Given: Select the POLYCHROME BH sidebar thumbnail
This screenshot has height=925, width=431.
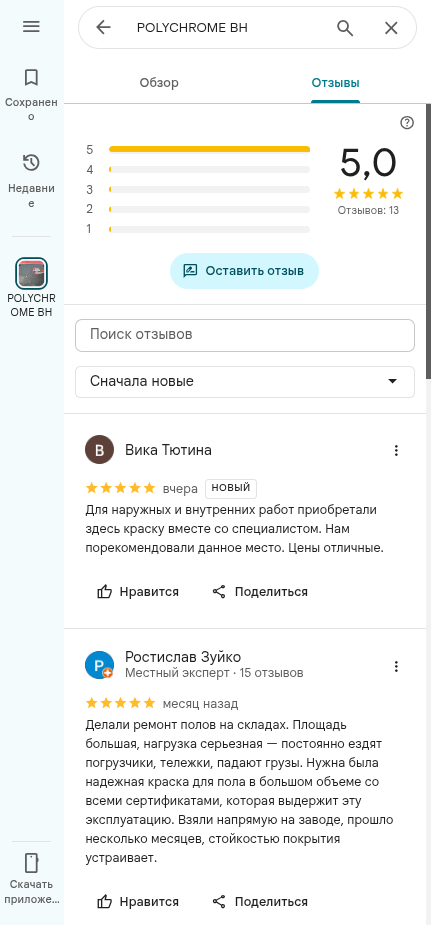Looking at the screenshot, I should point(31,274).
